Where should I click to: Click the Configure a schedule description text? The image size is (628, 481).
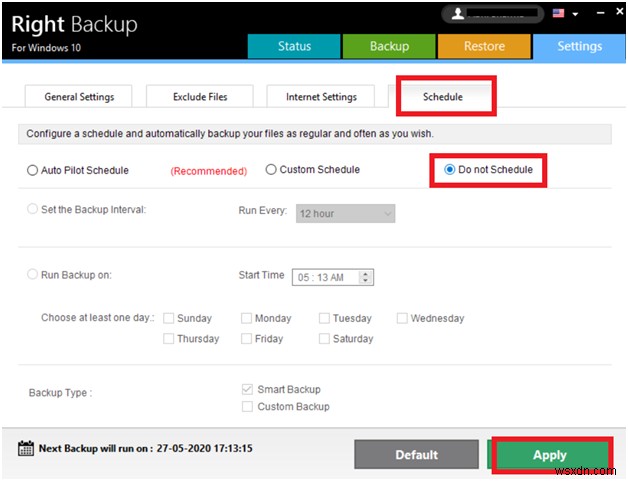230,133
